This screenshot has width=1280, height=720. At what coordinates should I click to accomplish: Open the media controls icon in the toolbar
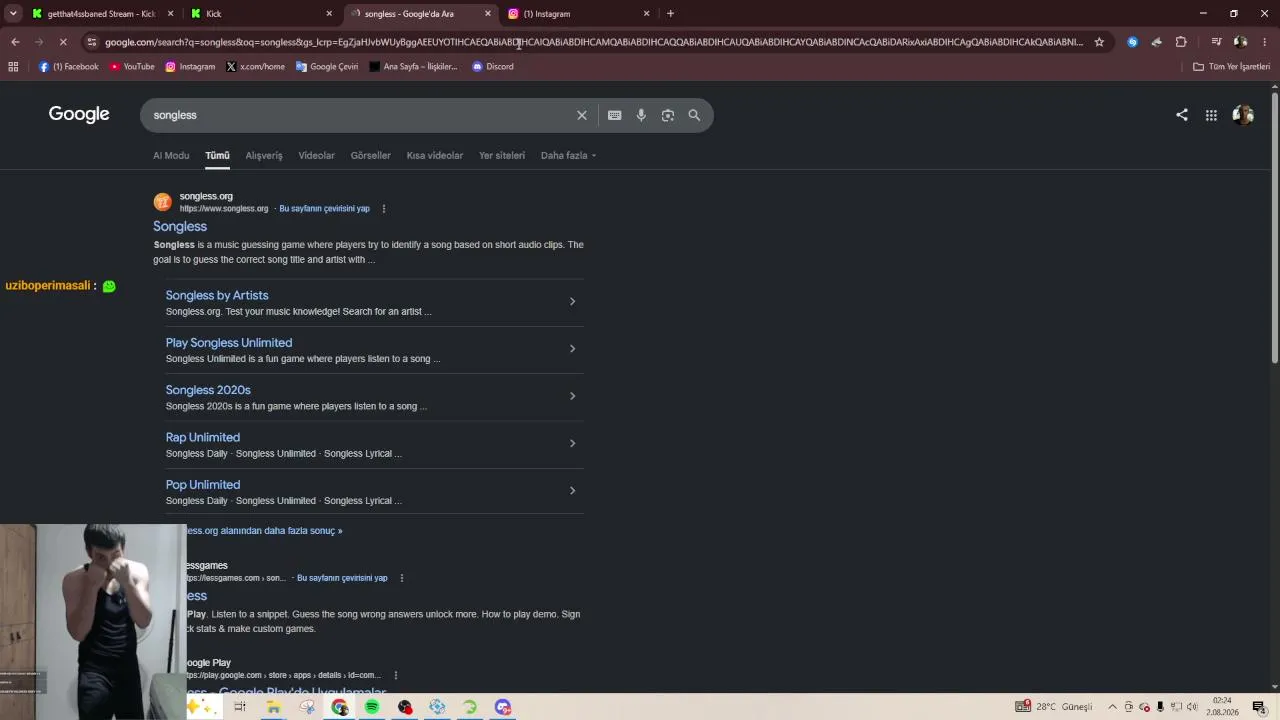tap(1216, 42)
